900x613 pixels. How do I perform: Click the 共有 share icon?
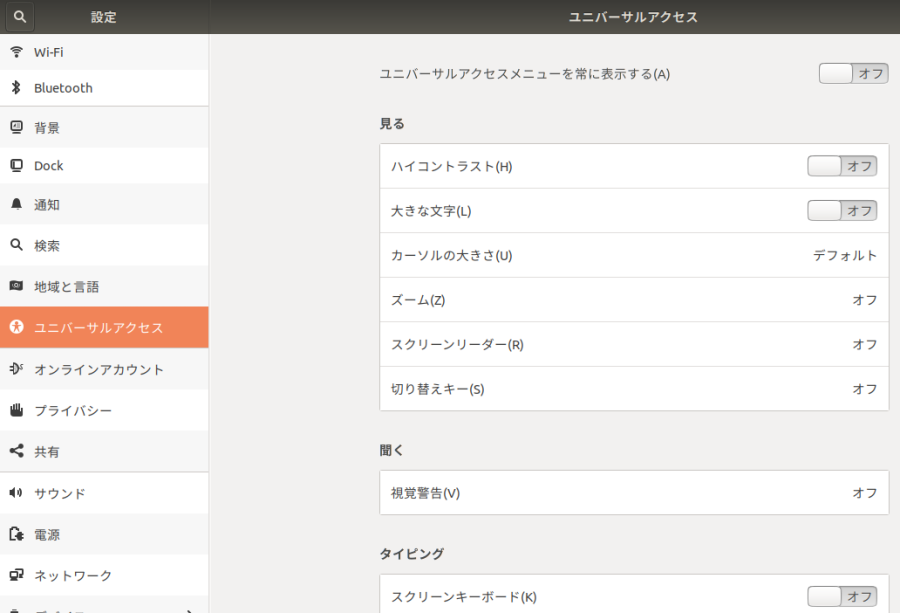coord(17,451)
